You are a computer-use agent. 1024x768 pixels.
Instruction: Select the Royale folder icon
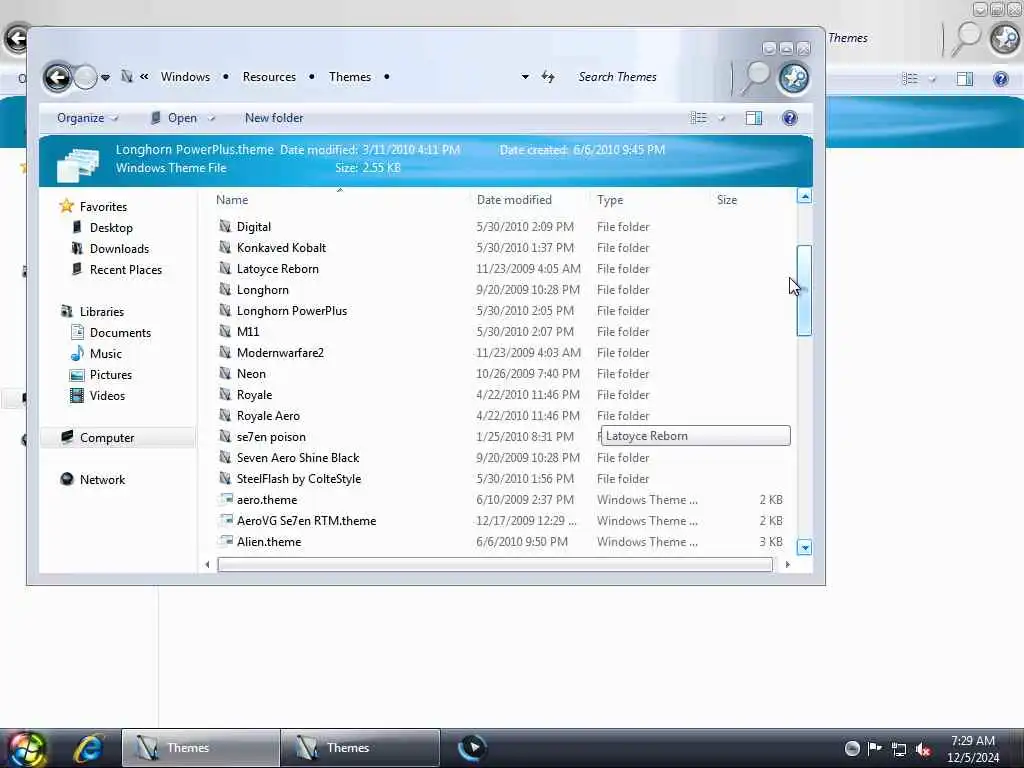coord(225,394)
